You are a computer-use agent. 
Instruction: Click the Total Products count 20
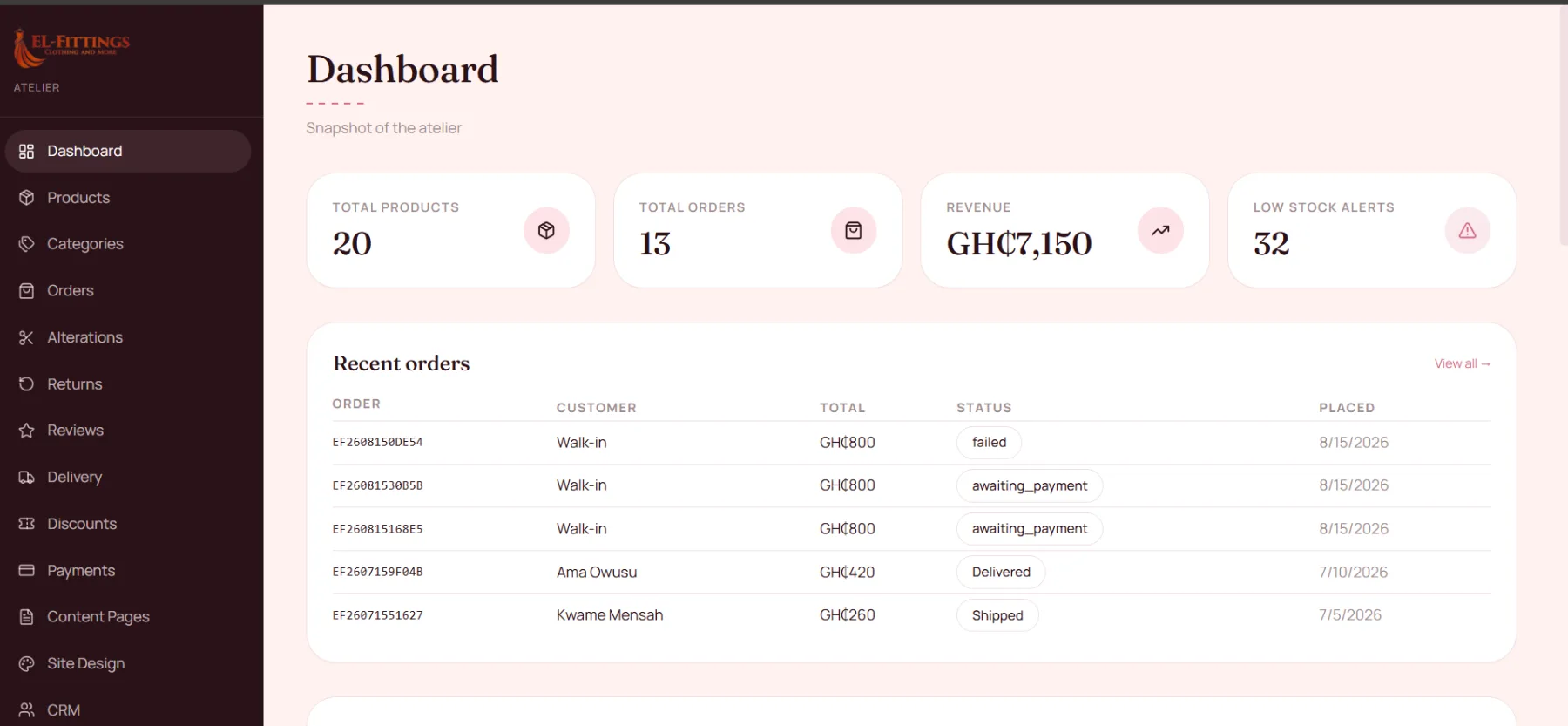(352, 244)
